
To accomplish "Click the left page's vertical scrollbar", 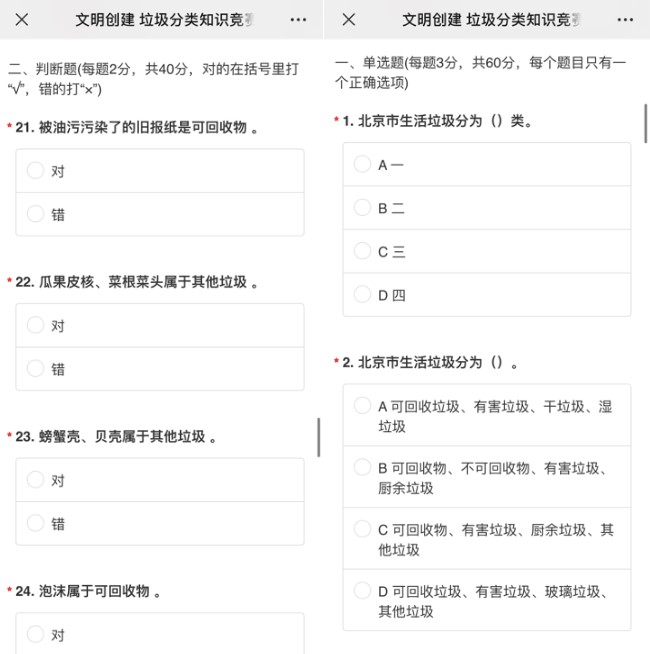I will 319,437.
